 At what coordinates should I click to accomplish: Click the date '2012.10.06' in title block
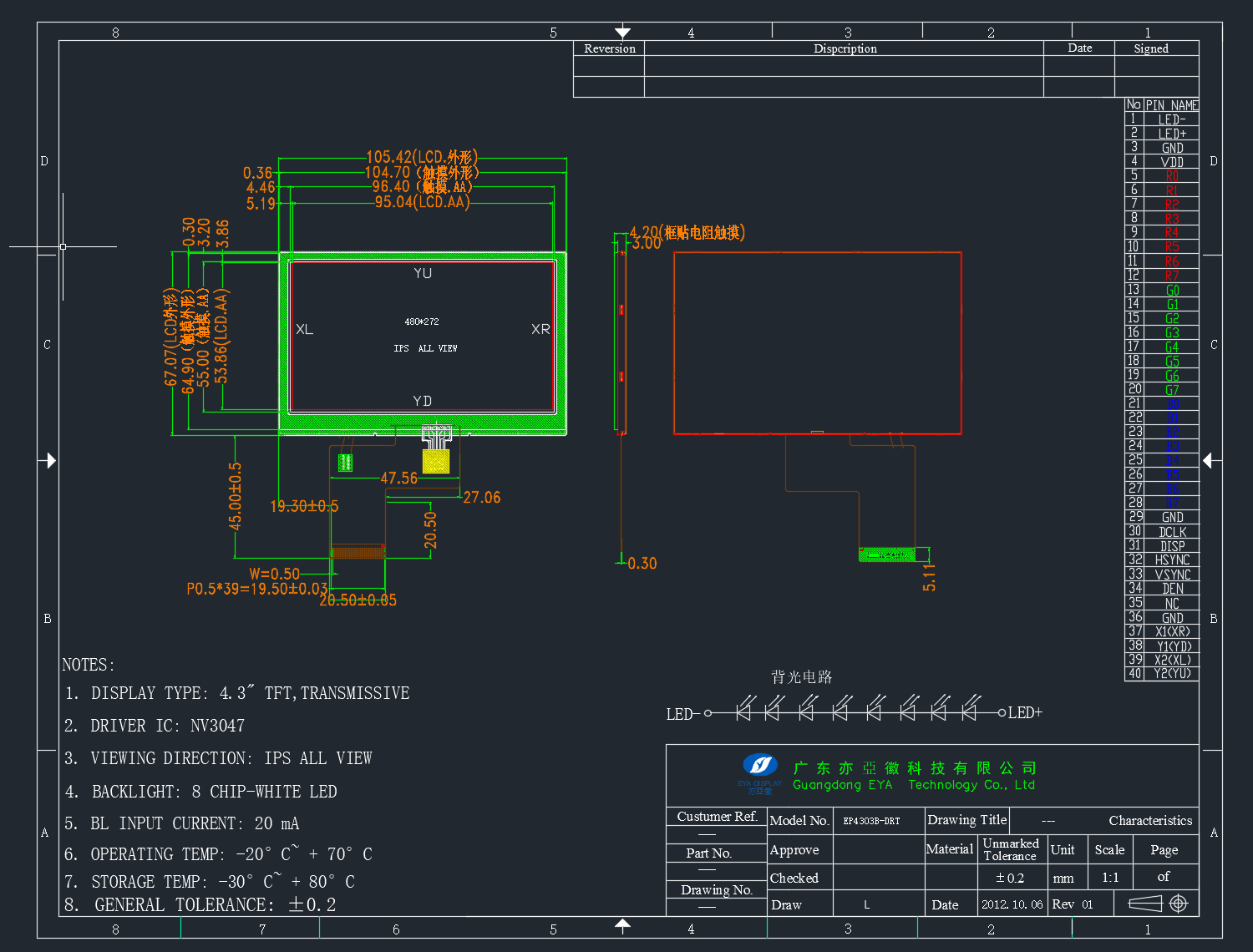[x=1012, y=904]
